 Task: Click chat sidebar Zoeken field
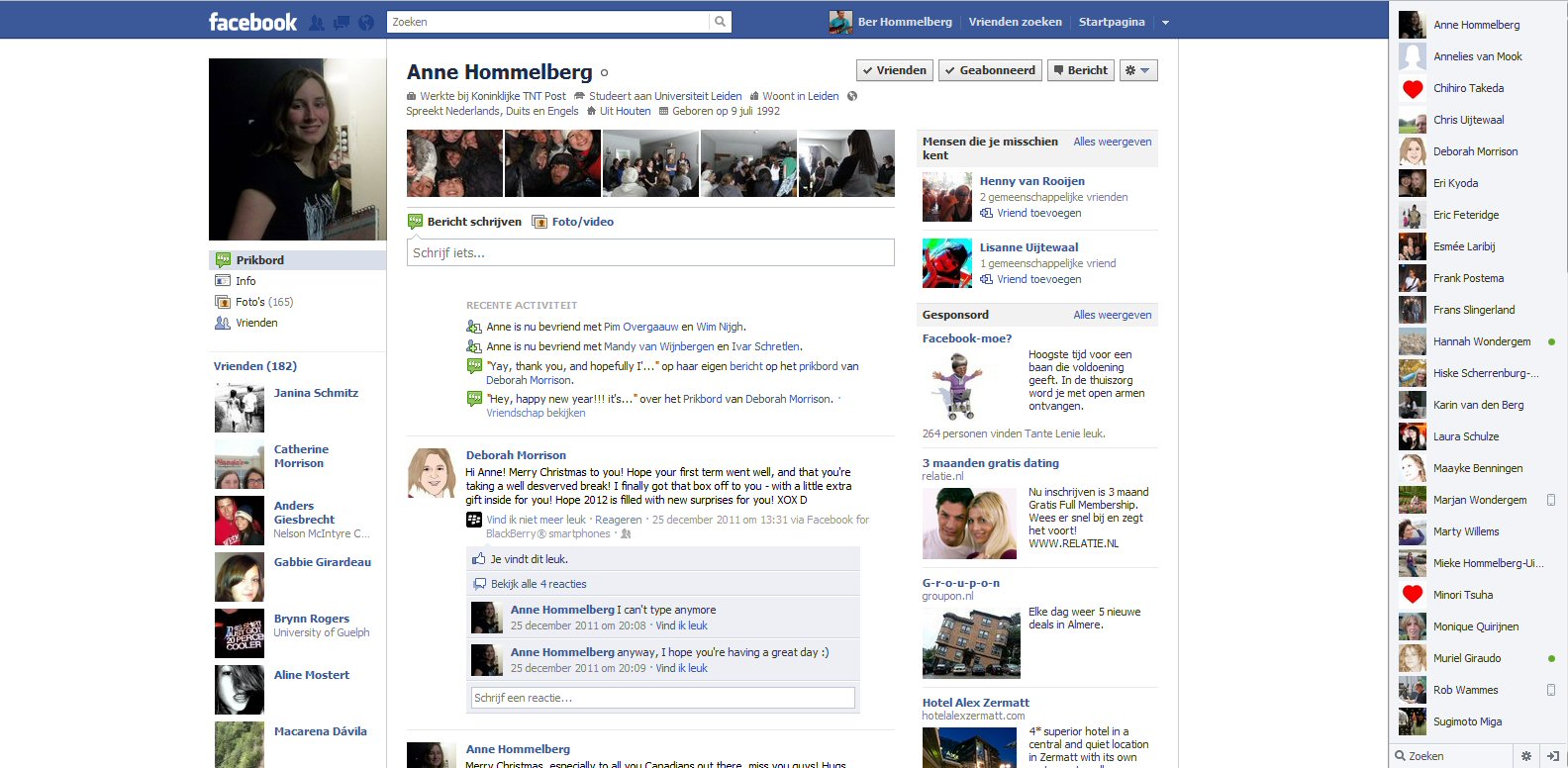[1453, 756]
